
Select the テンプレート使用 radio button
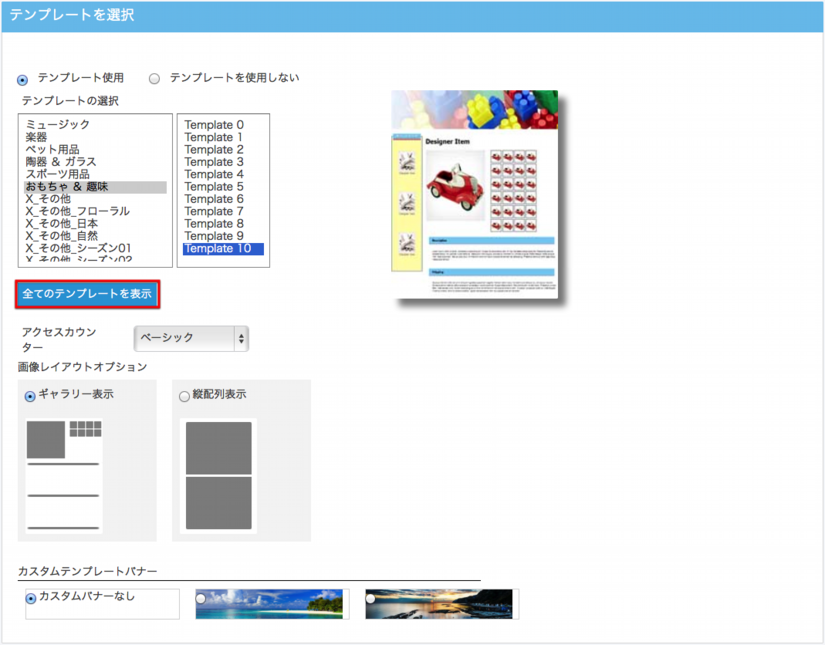(23, 79)
